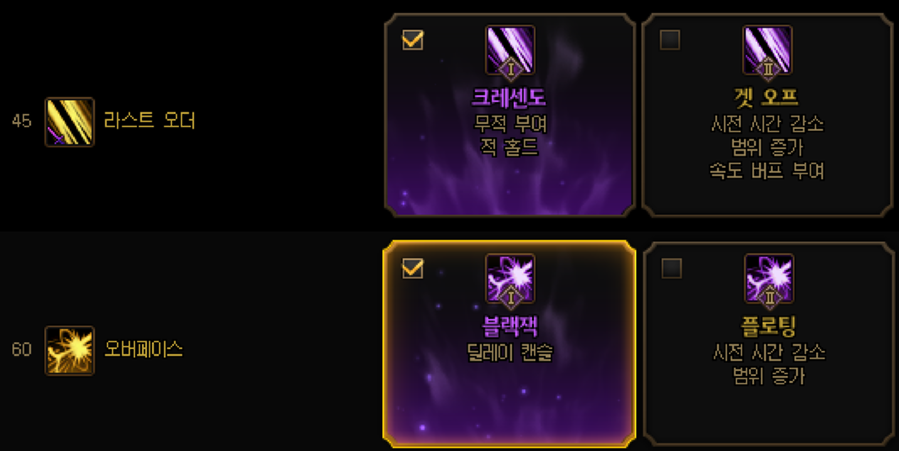The height and width of the screenshot is (451, 899).
Task: Select the 플로팅 enhancement name
Action: point(769,326)
